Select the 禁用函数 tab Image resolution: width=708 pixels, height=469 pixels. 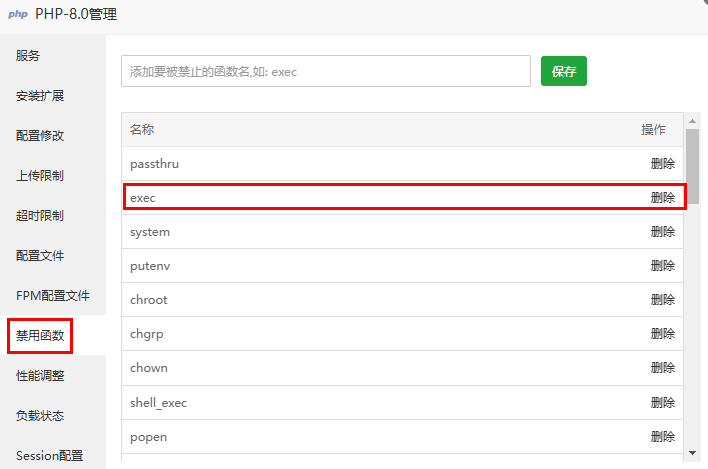[40, 336]
